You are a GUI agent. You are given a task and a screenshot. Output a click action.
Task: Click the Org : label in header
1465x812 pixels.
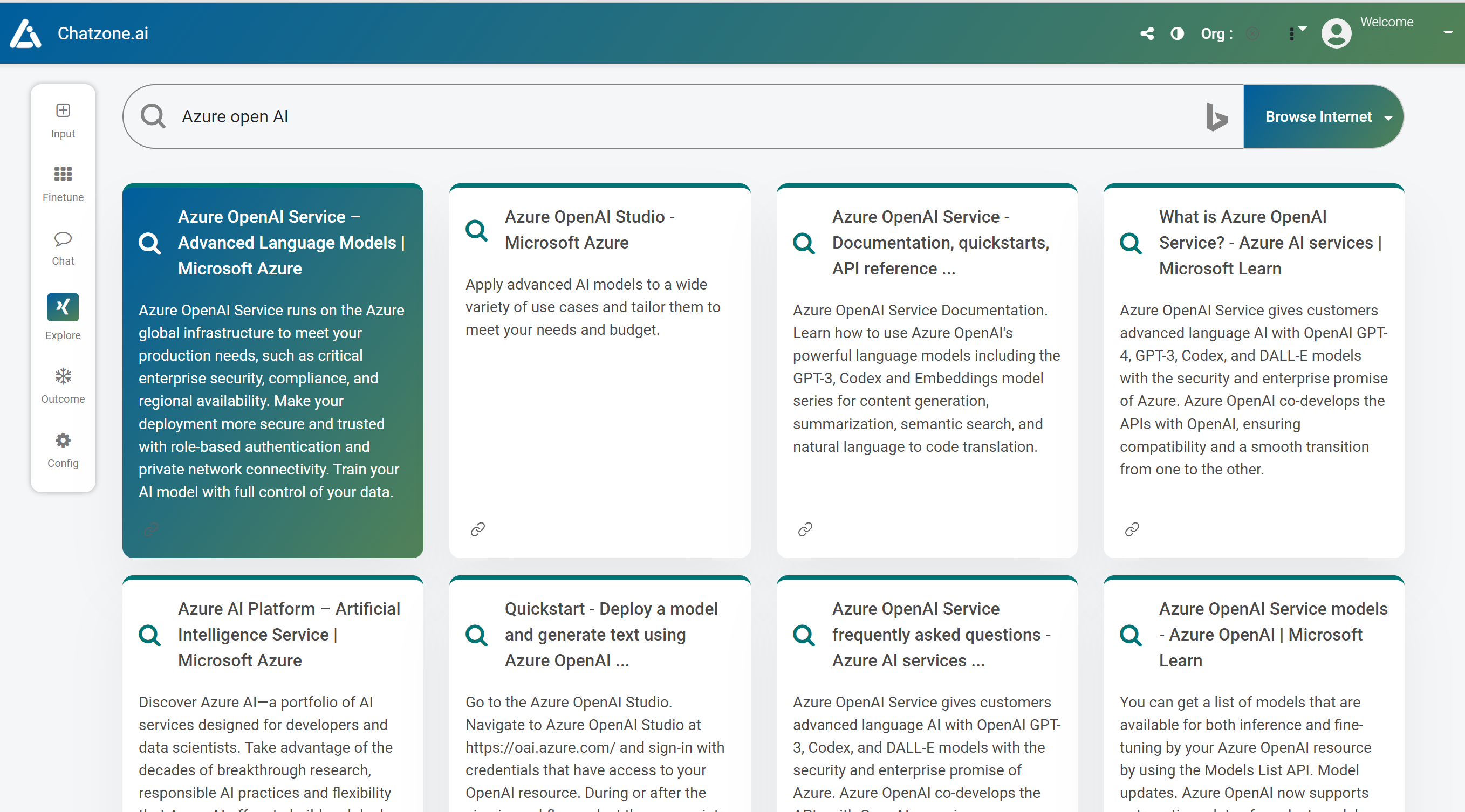click(x=1216, y=33)
